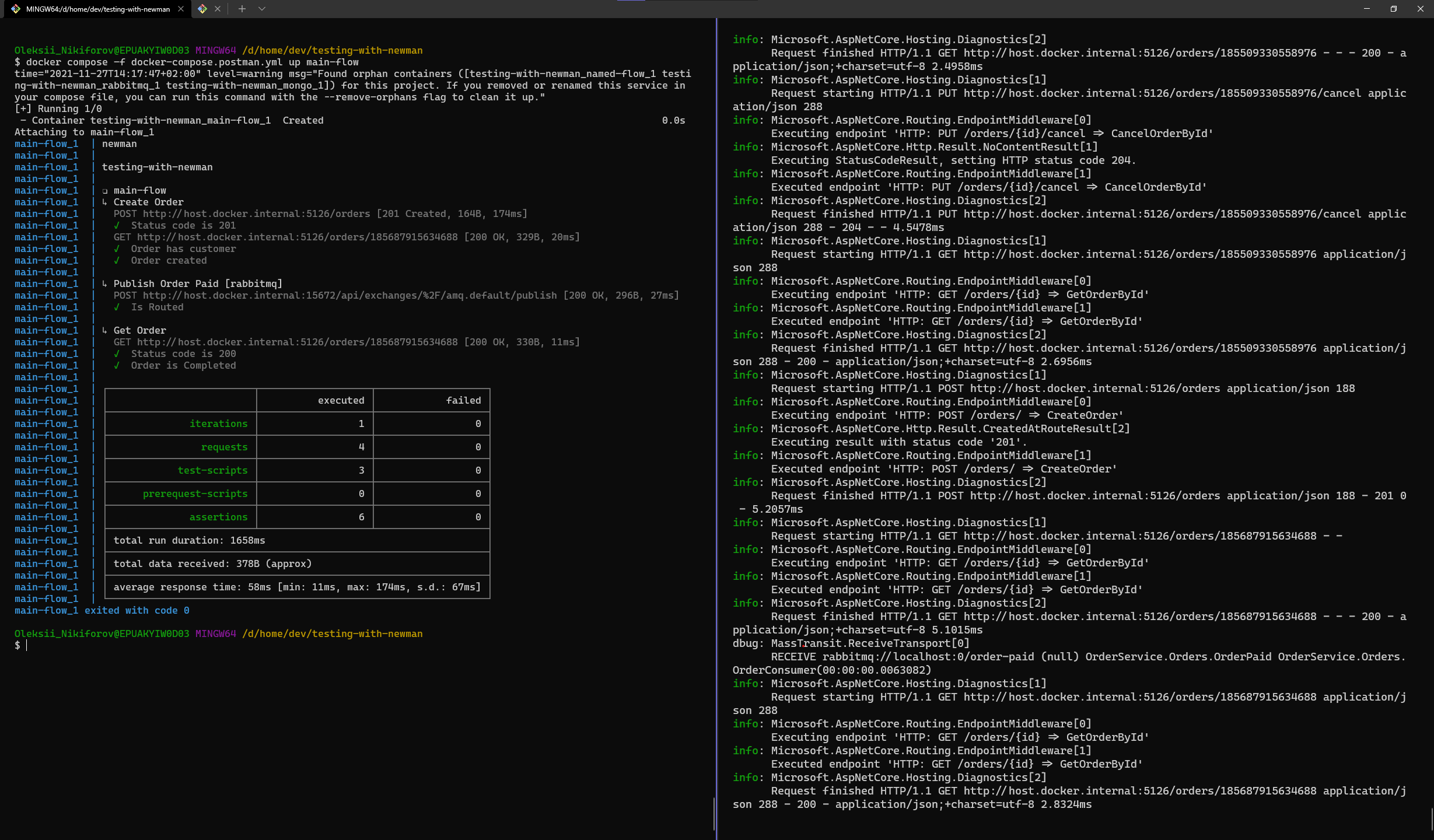Click the RECEIVE rabbitmq order-paid log line
This screenshot has width=1434, height=840.
(x=1069, y=663)
